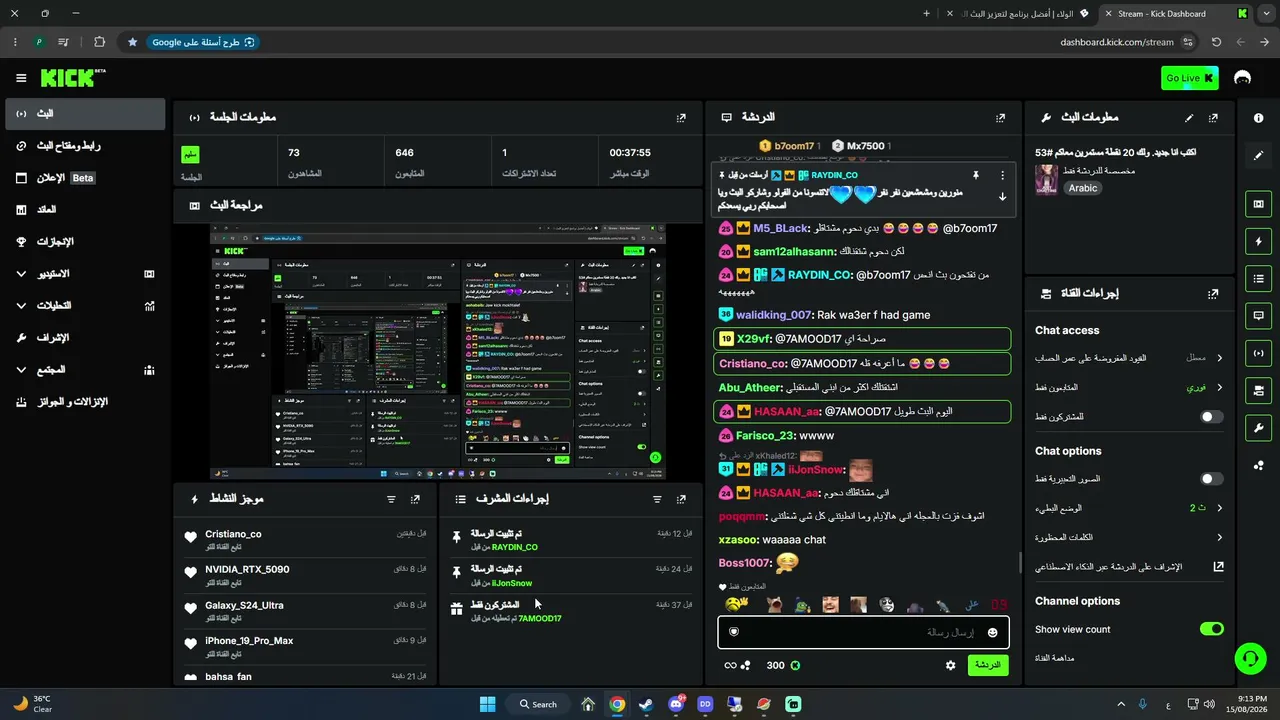This screenshot has width=1280, height=720.
Task: Send message with green الدردشة button
Action: pos(988,665)
